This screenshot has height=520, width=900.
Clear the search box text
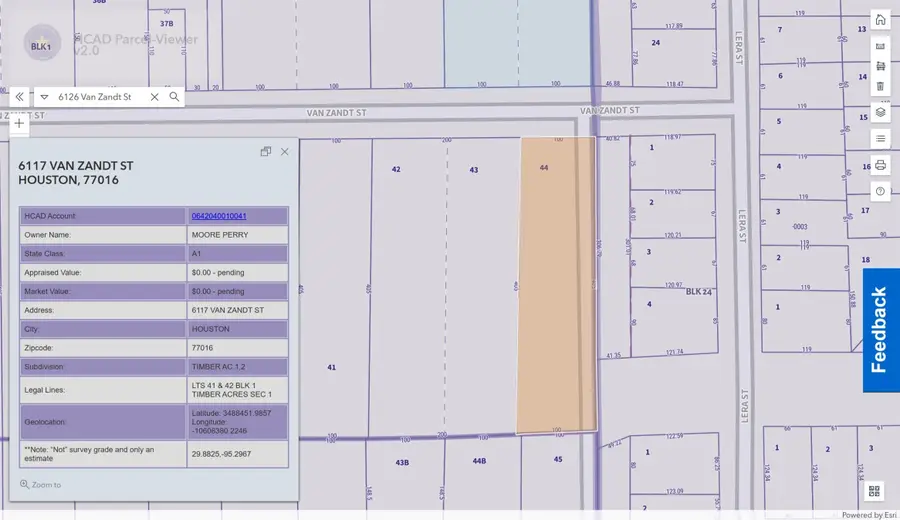[x=154, y=97]
